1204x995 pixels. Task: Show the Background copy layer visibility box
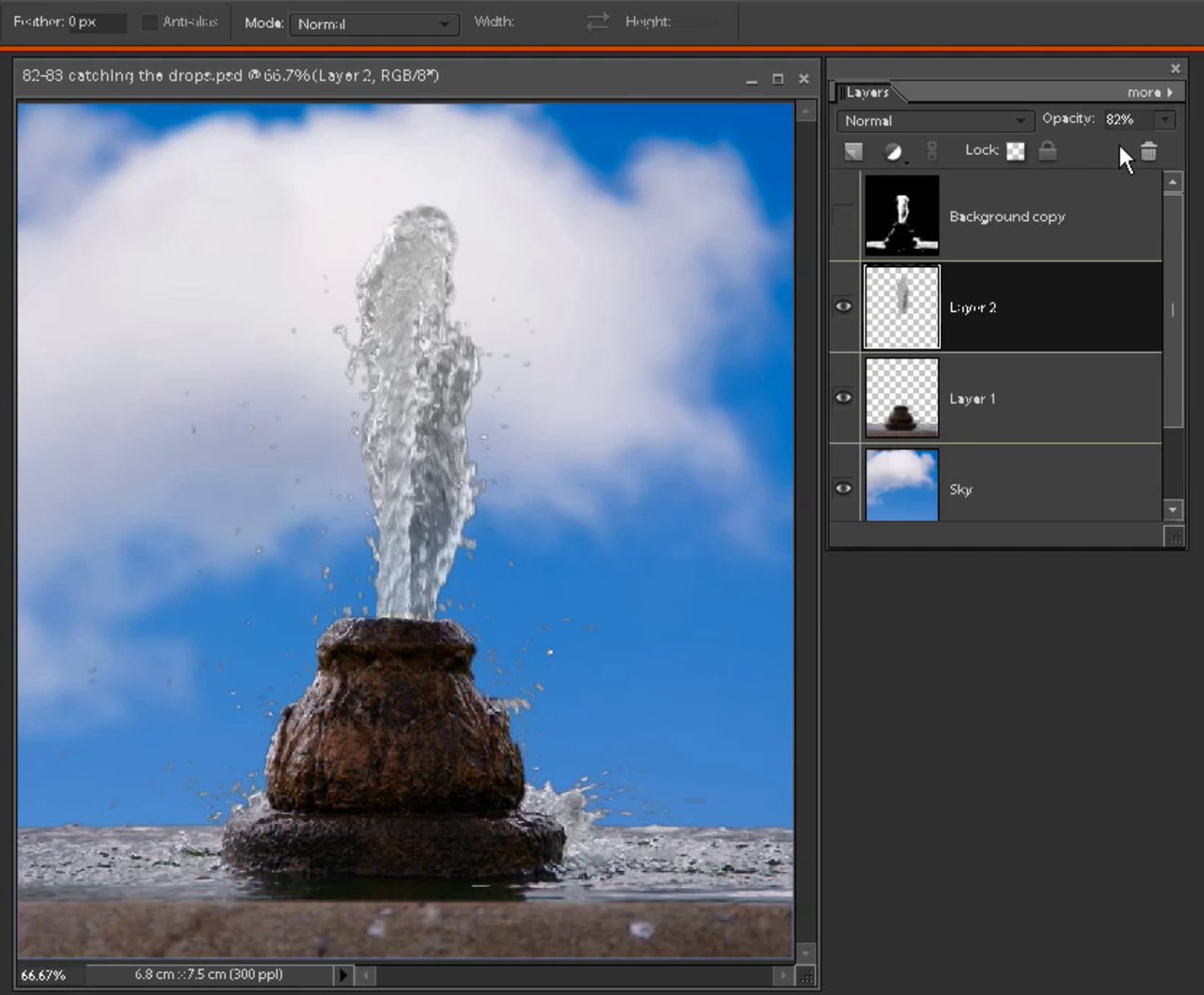coord(843,216)
